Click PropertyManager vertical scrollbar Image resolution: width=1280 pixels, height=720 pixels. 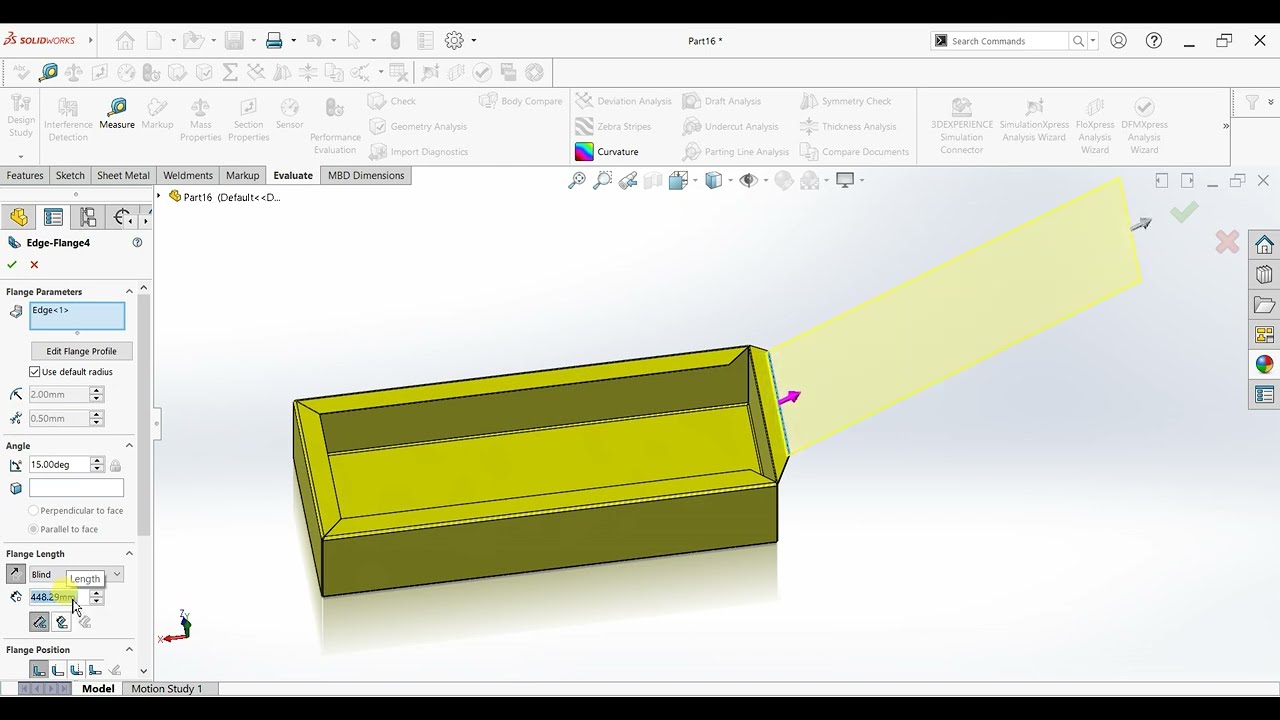tap(144, 415)
